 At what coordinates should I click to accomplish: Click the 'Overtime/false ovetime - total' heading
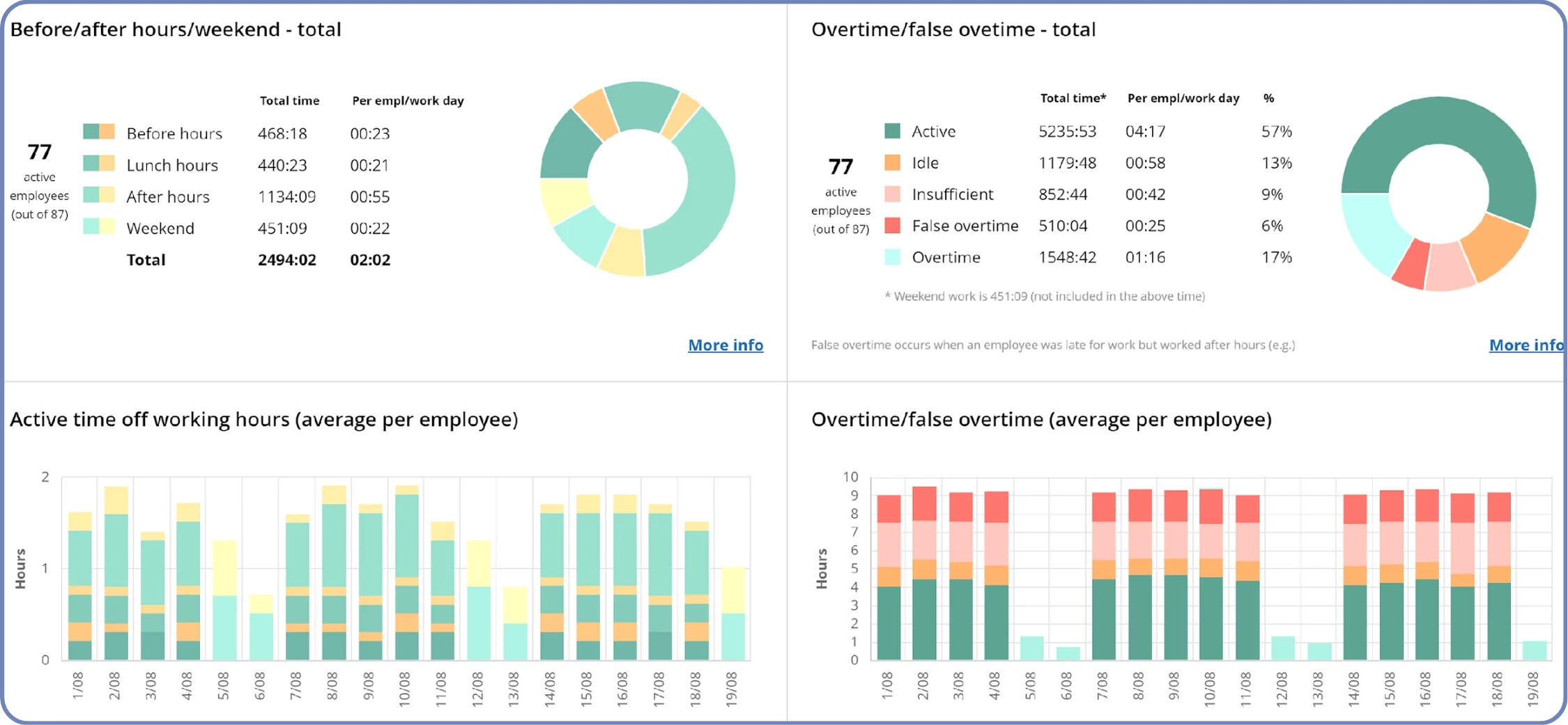(953, 29)
